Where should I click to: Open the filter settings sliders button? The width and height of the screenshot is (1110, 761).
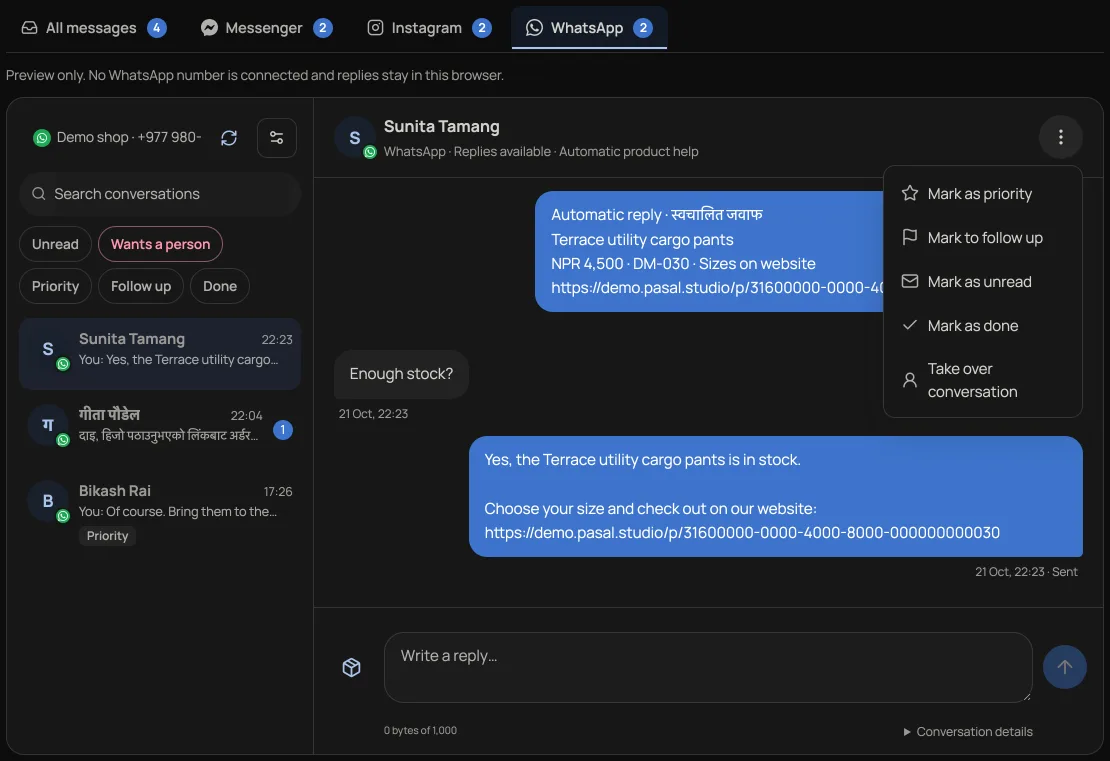coord(277,137)
